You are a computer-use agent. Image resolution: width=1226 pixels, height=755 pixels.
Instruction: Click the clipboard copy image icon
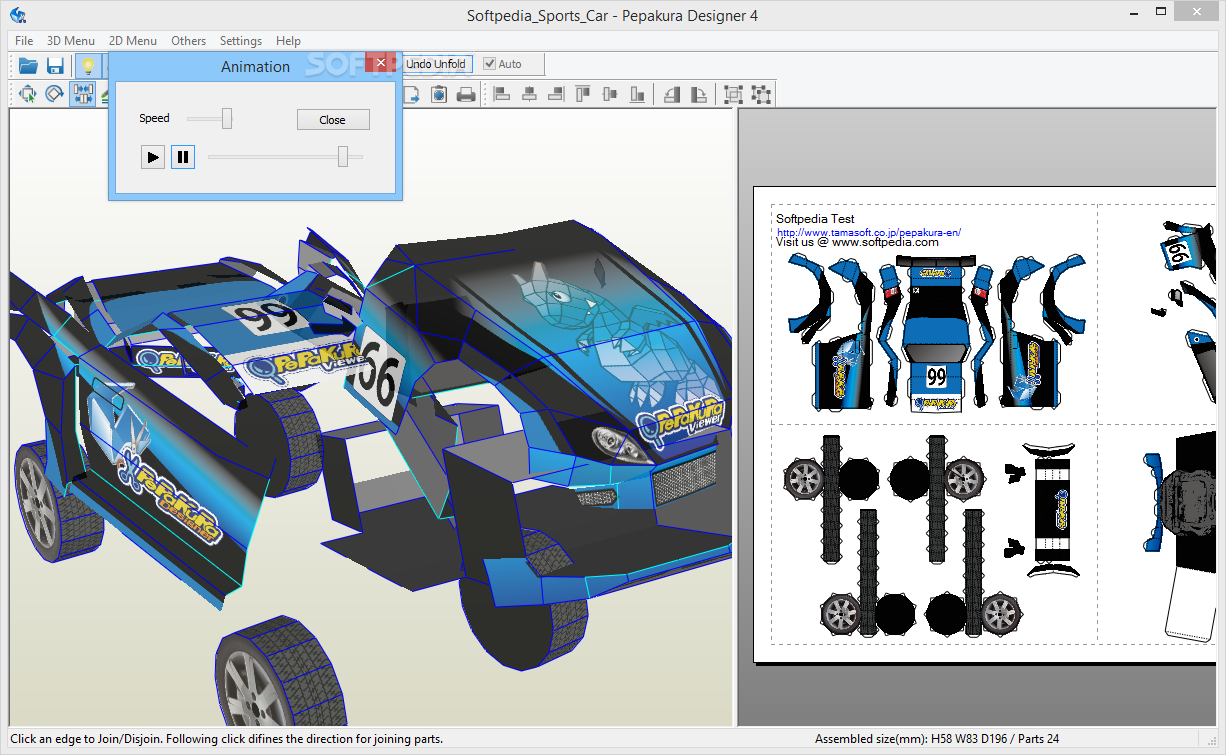click(x=439, y=94)
